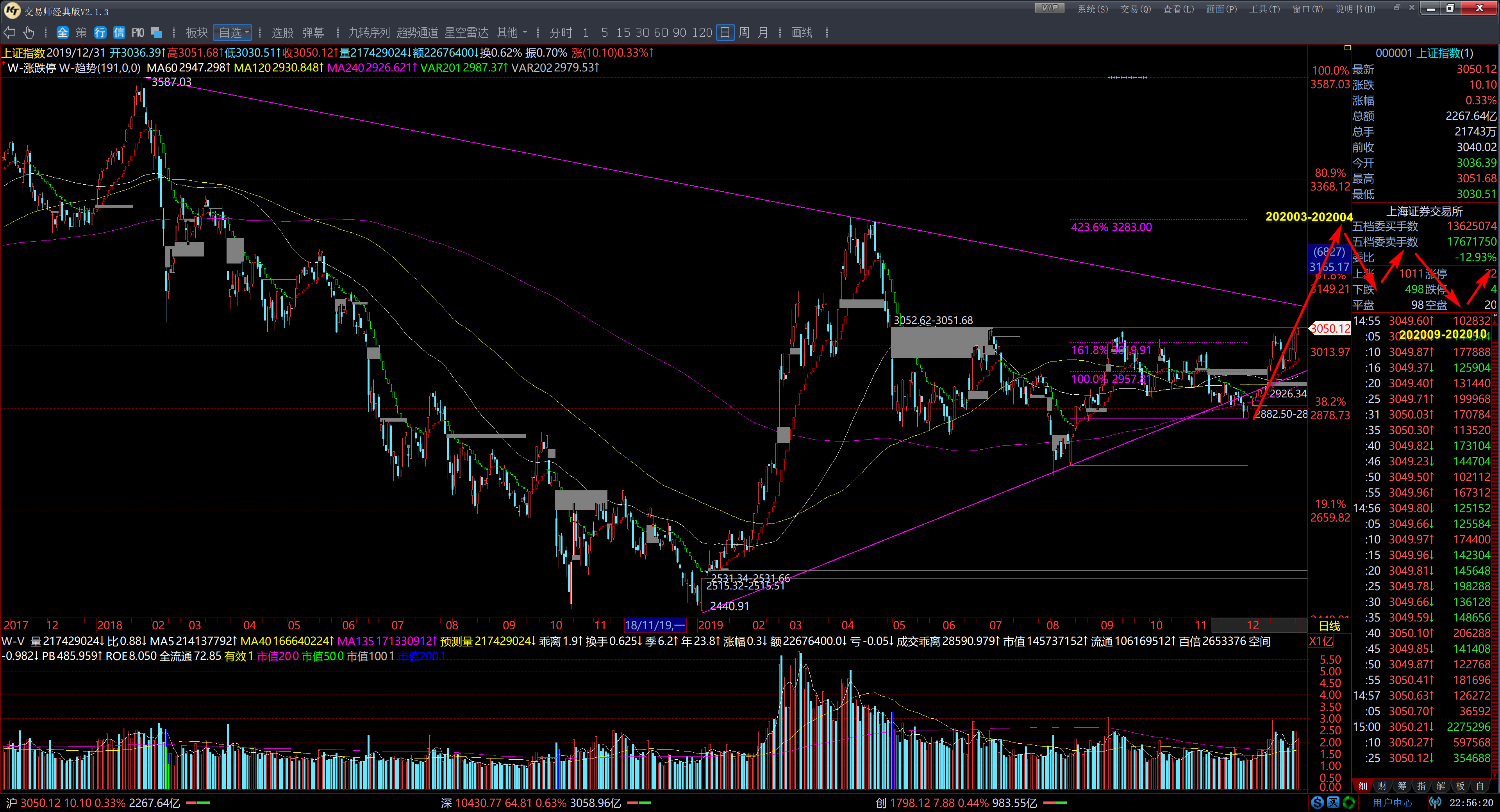Select the hand pointer tool icon

point(29,32)
